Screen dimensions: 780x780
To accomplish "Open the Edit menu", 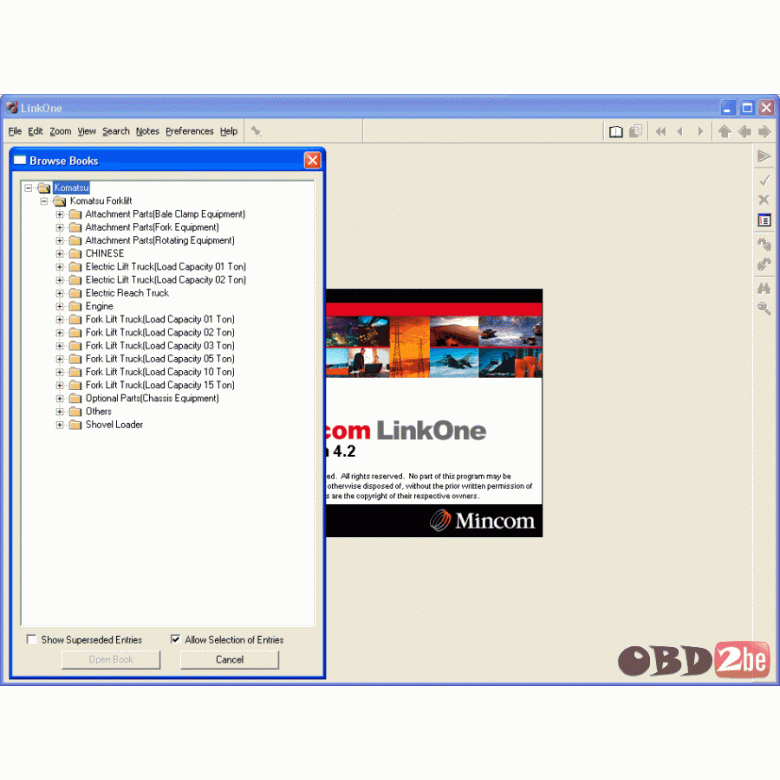I will pyautogui.click(x=35, y=131).
